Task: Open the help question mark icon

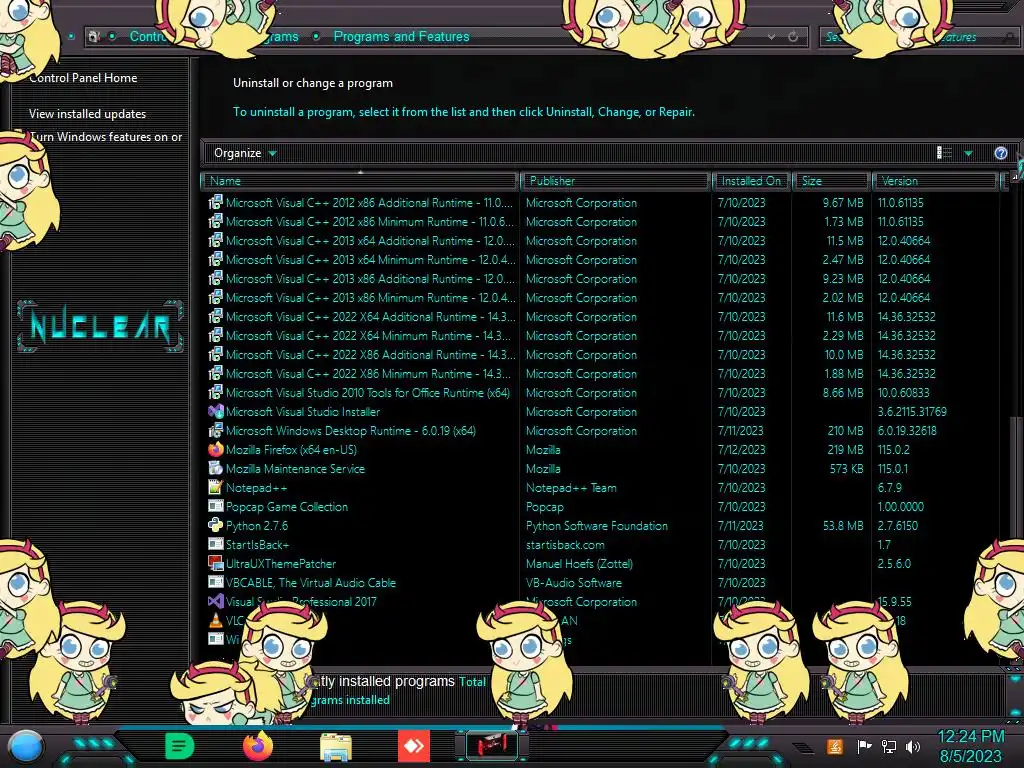Action: pos(1000,153)
